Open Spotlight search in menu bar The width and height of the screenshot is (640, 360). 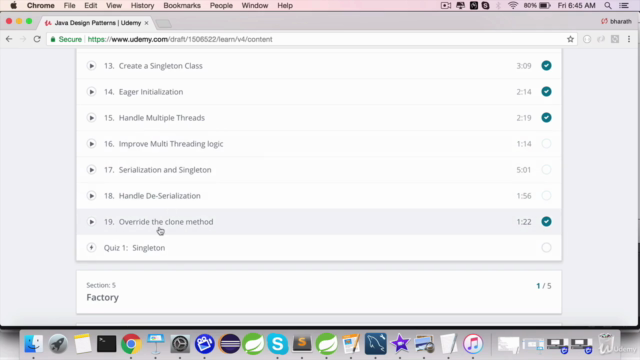pos(608,6)
